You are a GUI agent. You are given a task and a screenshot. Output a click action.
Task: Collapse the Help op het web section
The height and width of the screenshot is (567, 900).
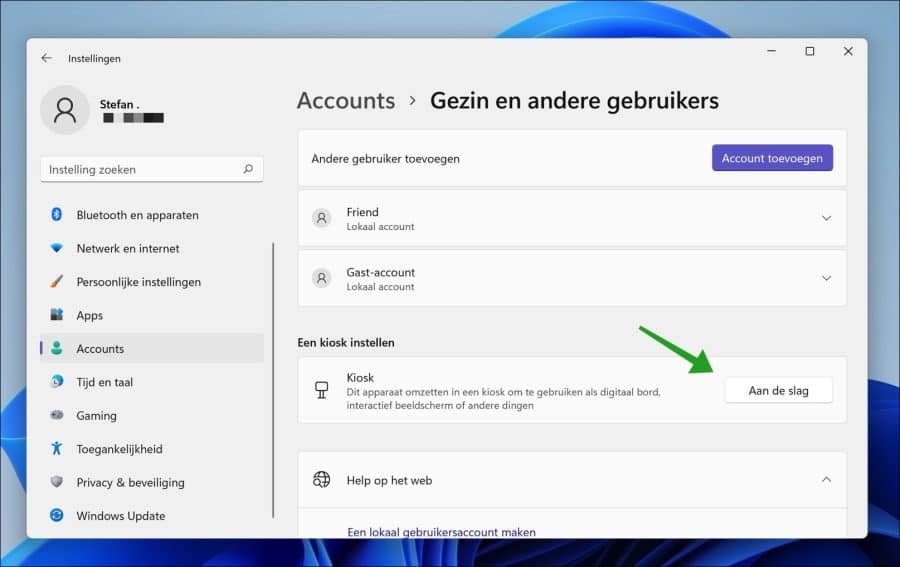pos(826,479)
